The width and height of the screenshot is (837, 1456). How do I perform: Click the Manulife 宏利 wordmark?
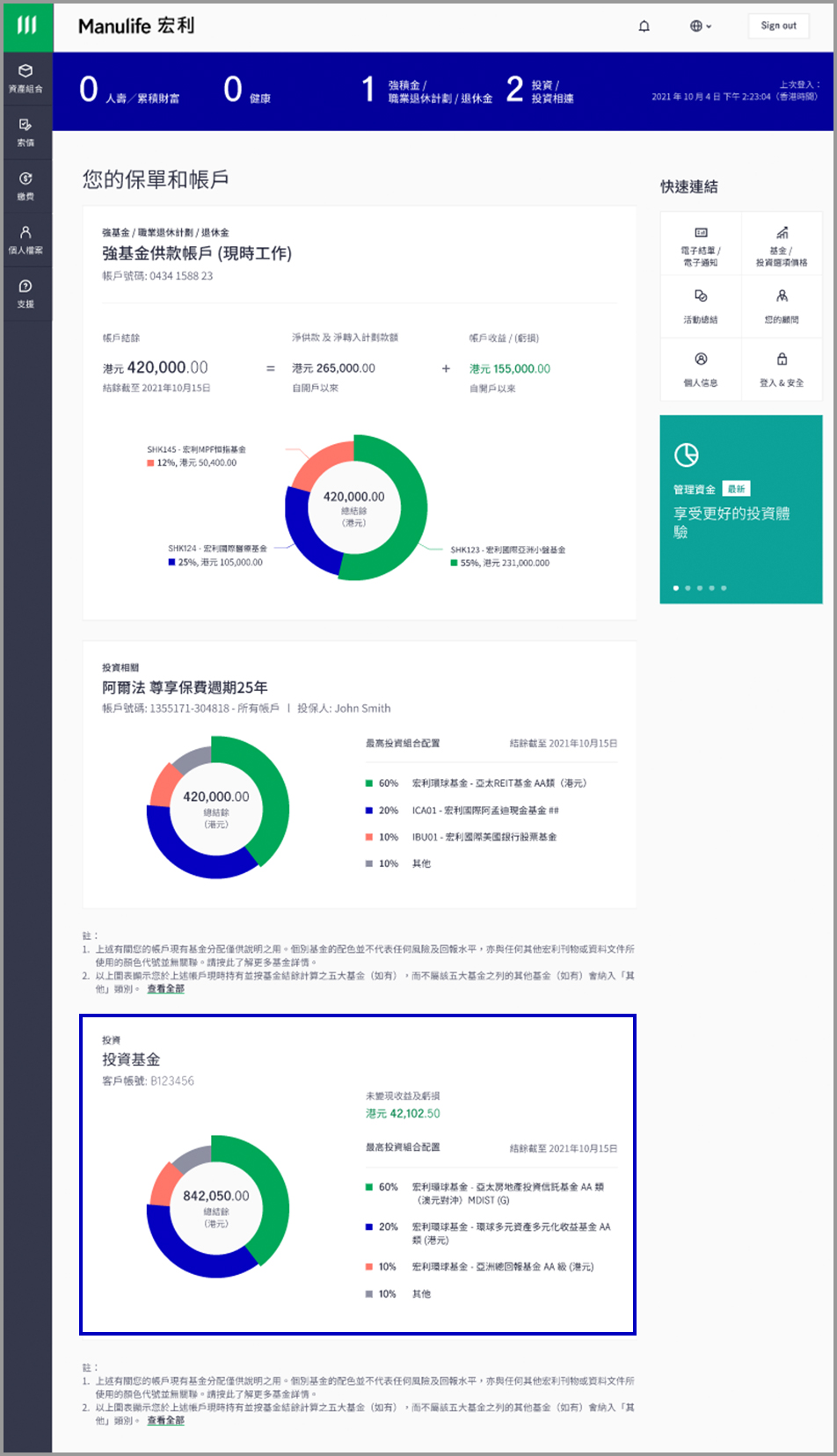click(136, 26)
